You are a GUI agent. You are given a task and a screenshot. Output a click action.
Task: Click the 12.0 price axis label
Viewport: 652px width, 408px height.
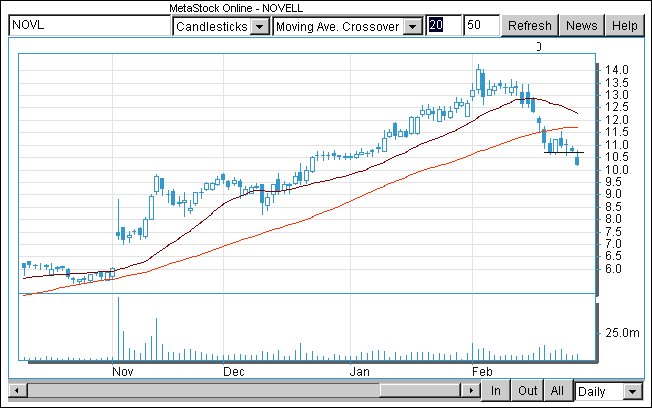(x=617, y=120)
